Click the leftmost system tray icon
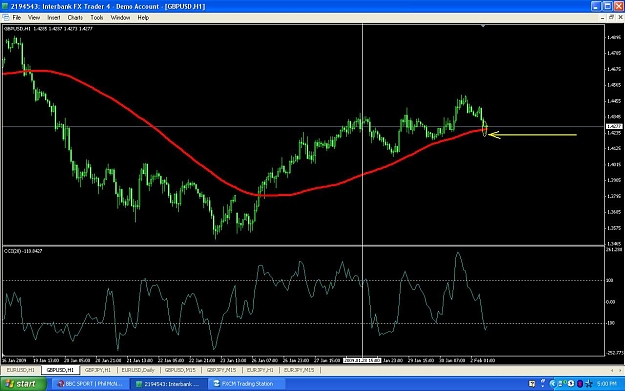The width and height of the screenshot is (625, 391). [532, 384]
